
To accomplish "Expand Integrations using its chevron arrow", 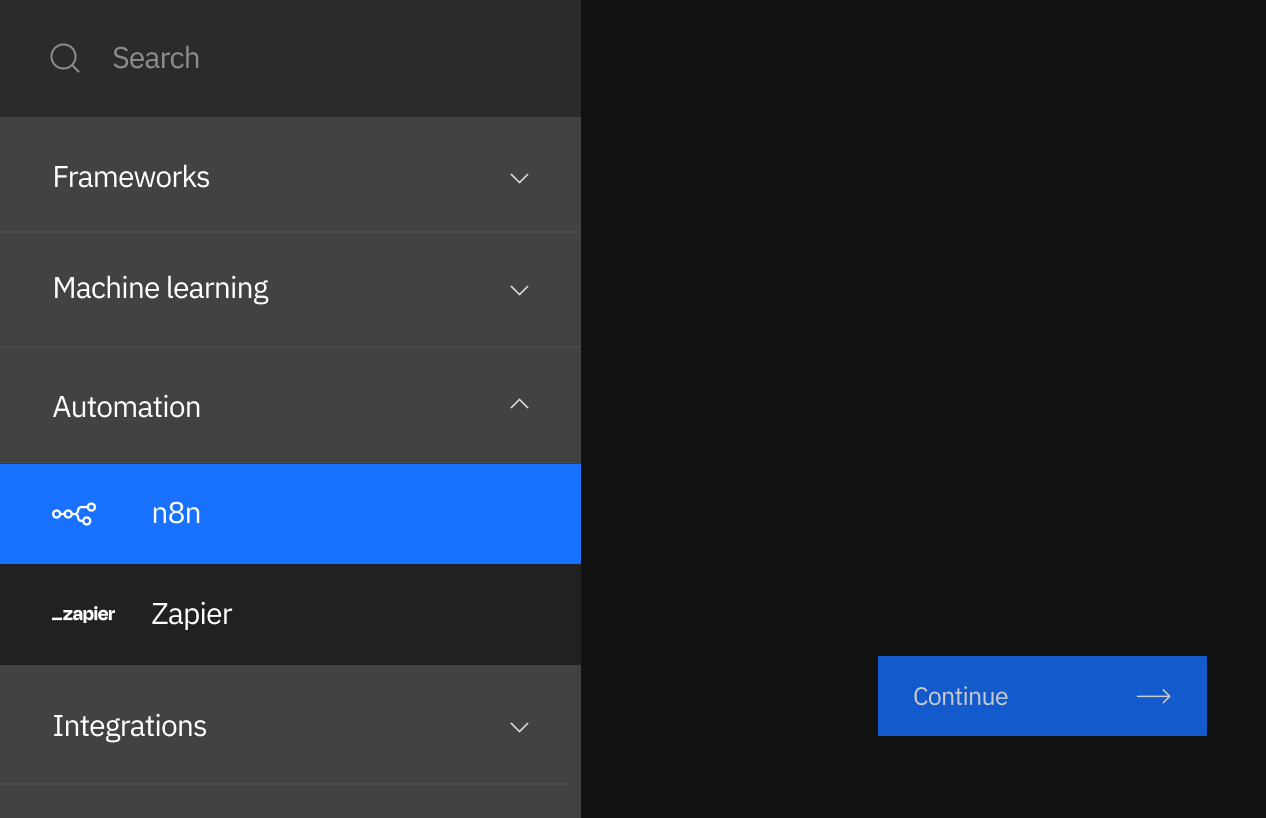I will pyautogui.click(x=519, y=727).
